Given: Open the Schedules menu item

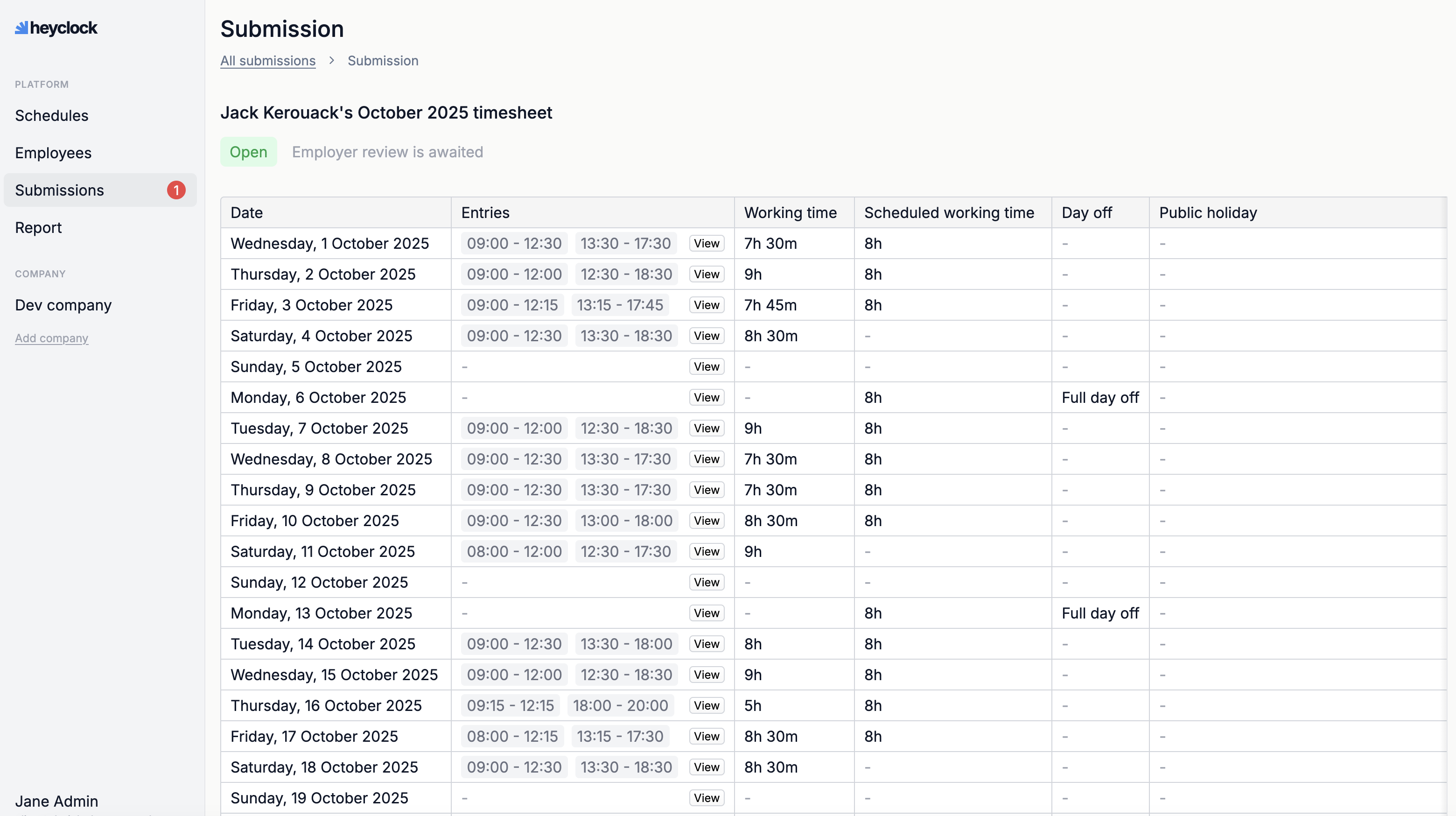Looking at the screenshot, I should point(51,115).
